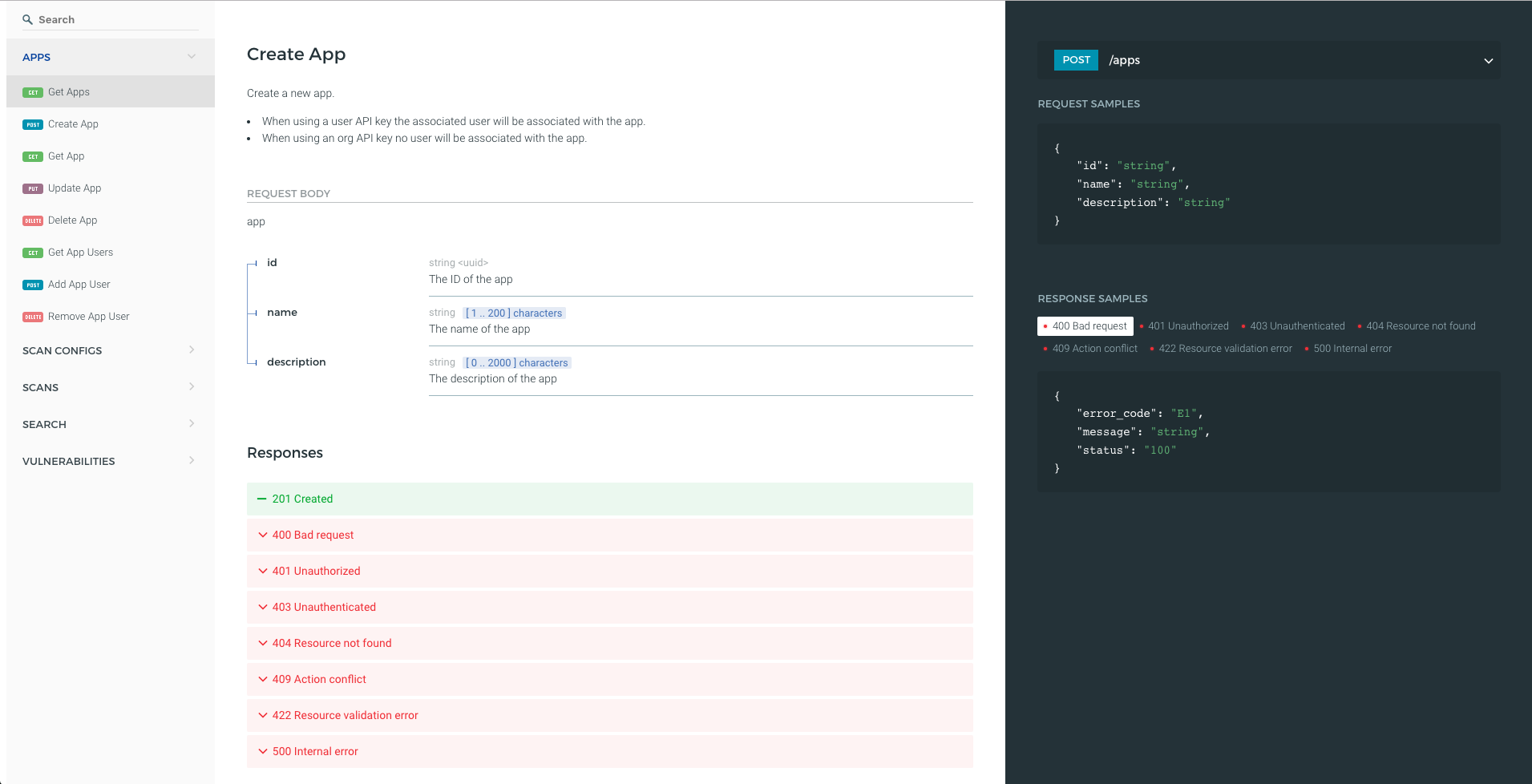Switch to 500 Internal error sample tab
The height and width of the screenshot is (784, 1532).
(1352, 349)
